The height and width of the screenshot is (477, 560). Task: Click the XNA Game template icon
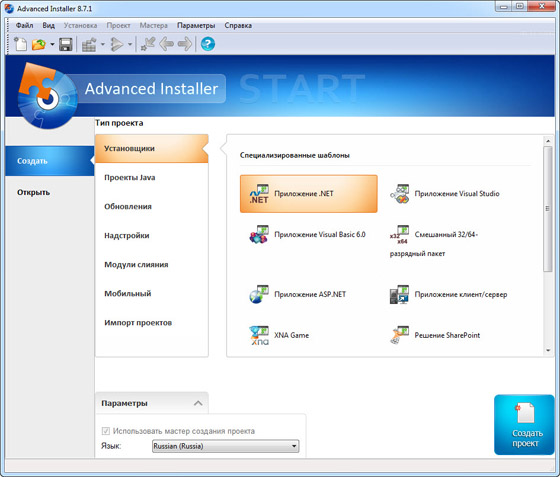259,335
